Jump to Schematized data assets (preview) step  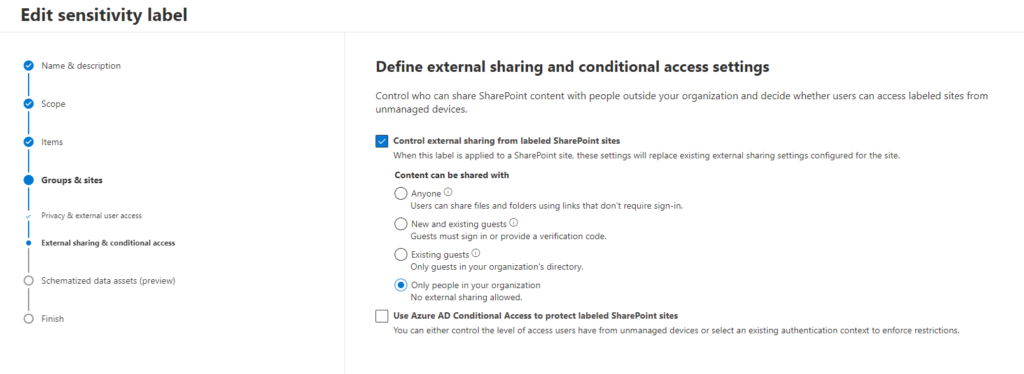click(x=108, y=281)
